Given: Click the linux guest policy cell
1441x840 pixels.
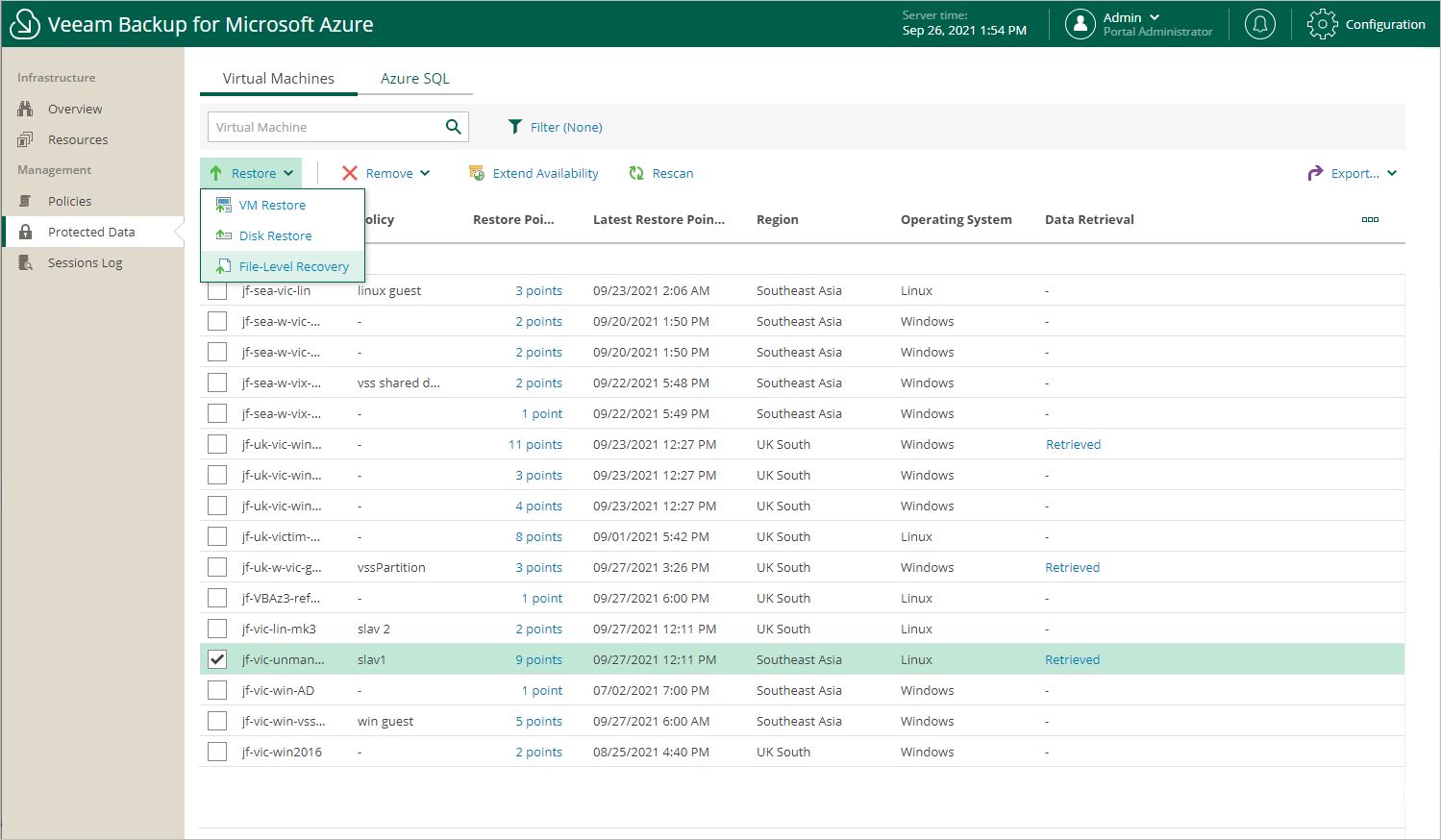Looking at the screenshot, I should 389,290.
